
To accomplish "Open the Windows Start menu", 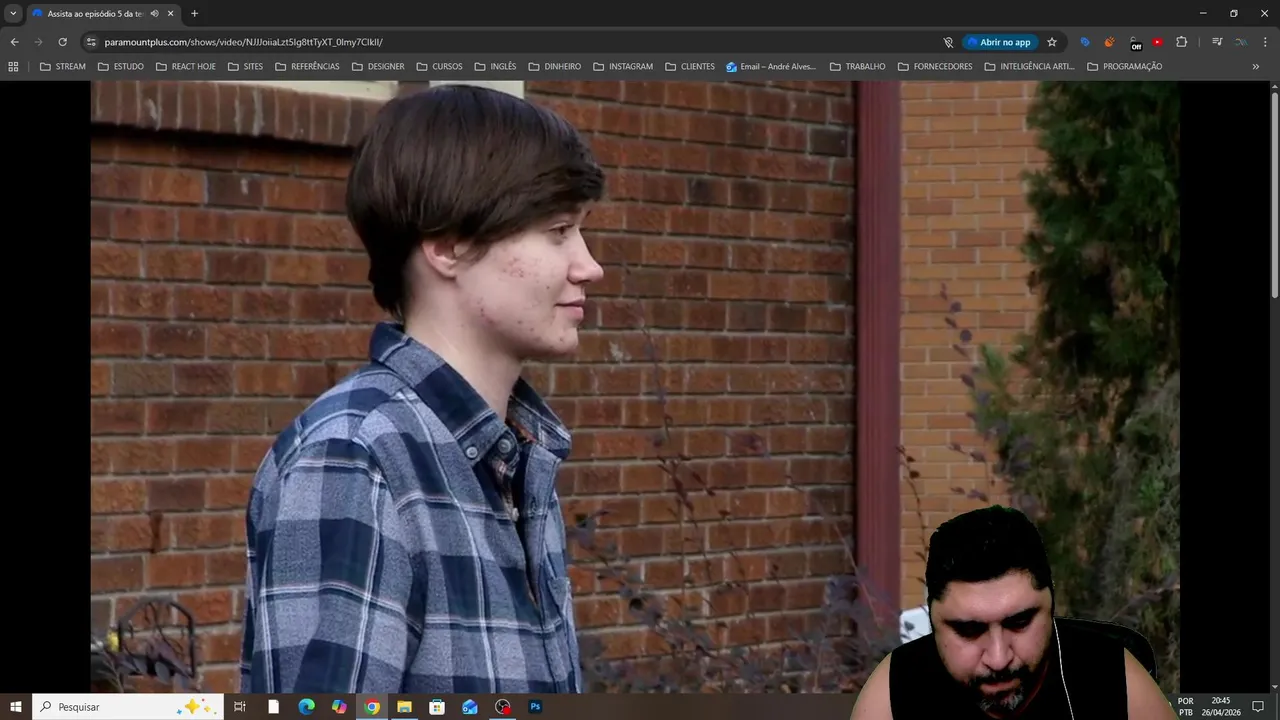I will pos(15,707).
